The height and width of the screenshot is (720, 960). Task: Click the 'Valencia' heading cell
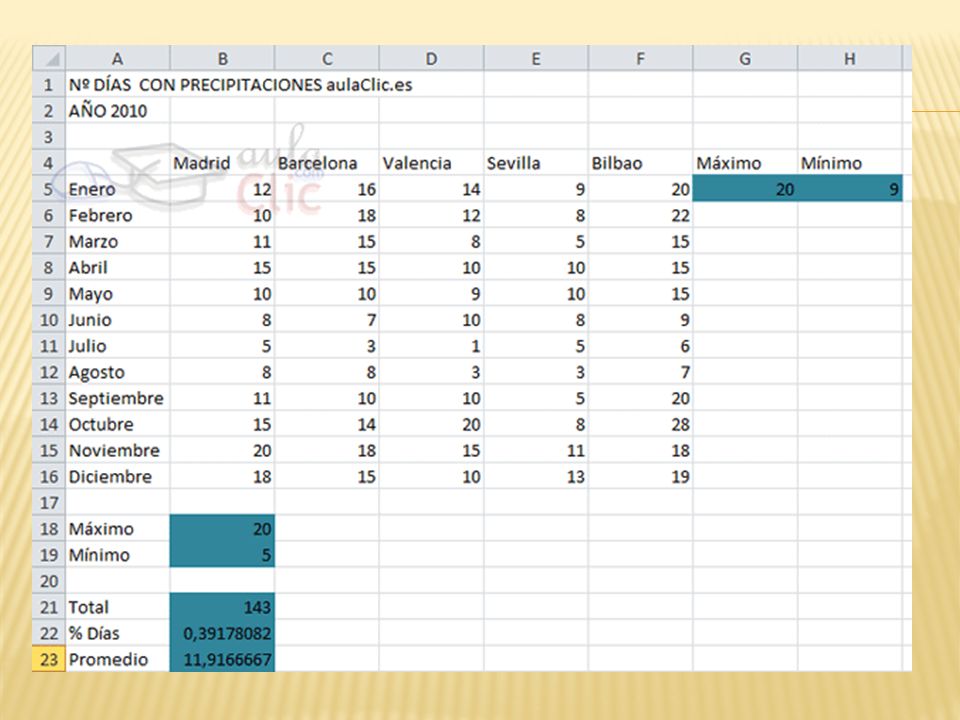coord(431,163)
